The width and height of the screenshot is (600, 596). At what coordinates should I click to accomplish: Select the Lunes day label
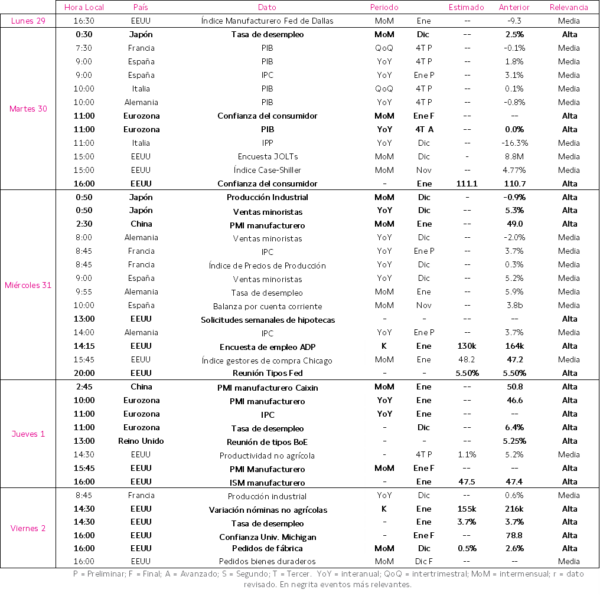point(28,19)
